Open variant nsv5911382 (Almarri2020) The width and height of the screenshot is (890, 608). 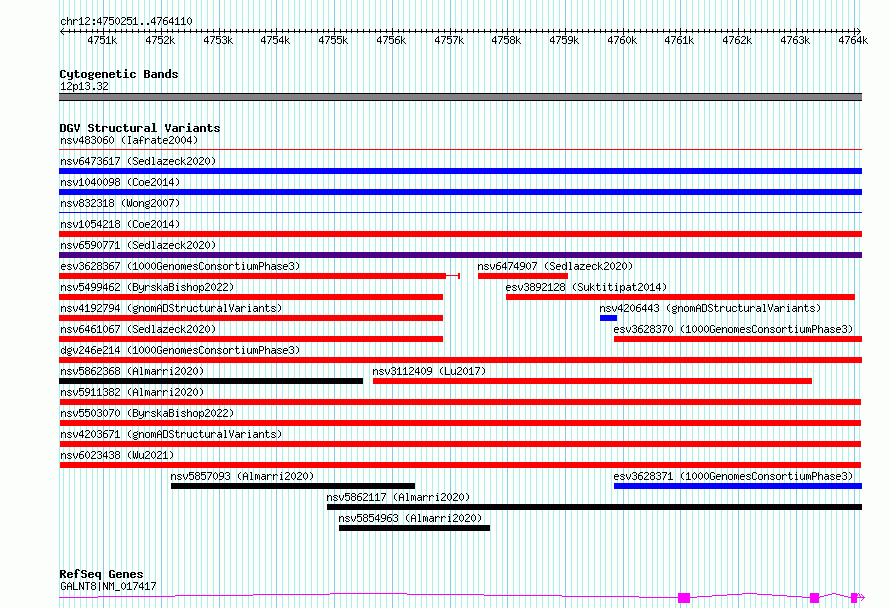132,392
